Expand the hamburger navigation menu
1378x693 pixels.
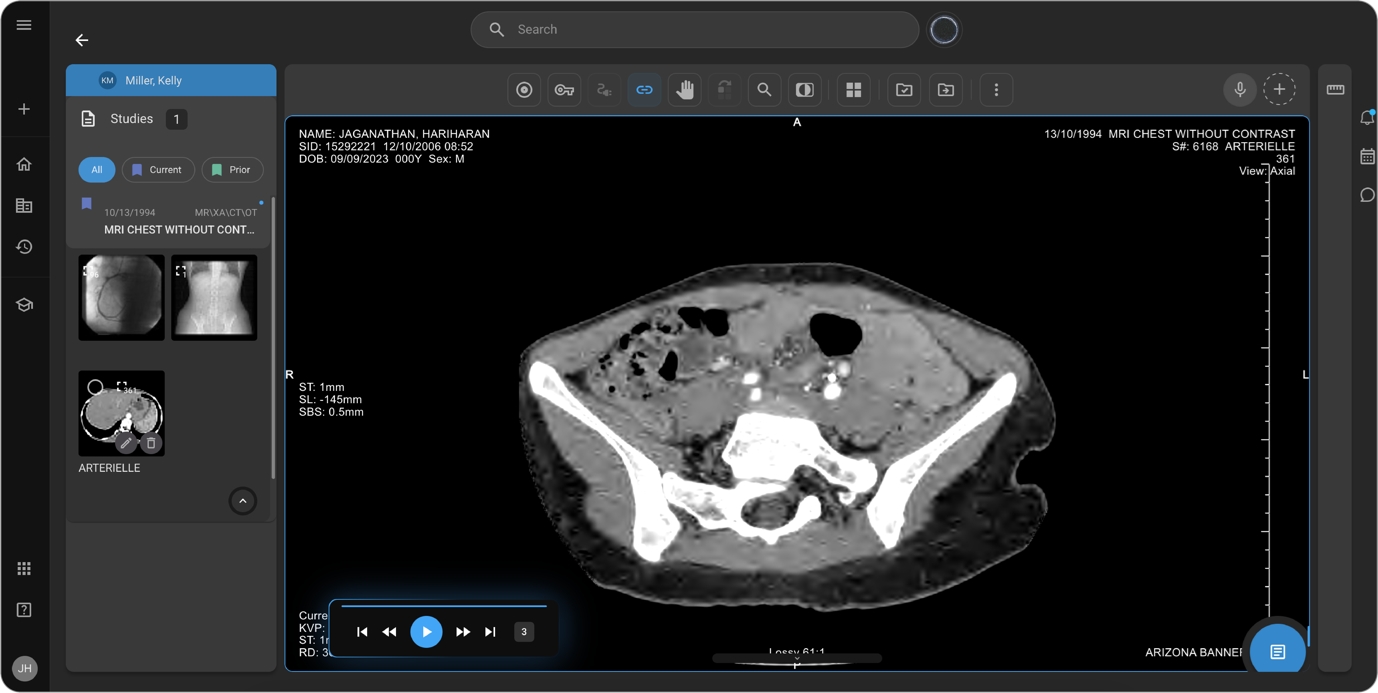24,25
